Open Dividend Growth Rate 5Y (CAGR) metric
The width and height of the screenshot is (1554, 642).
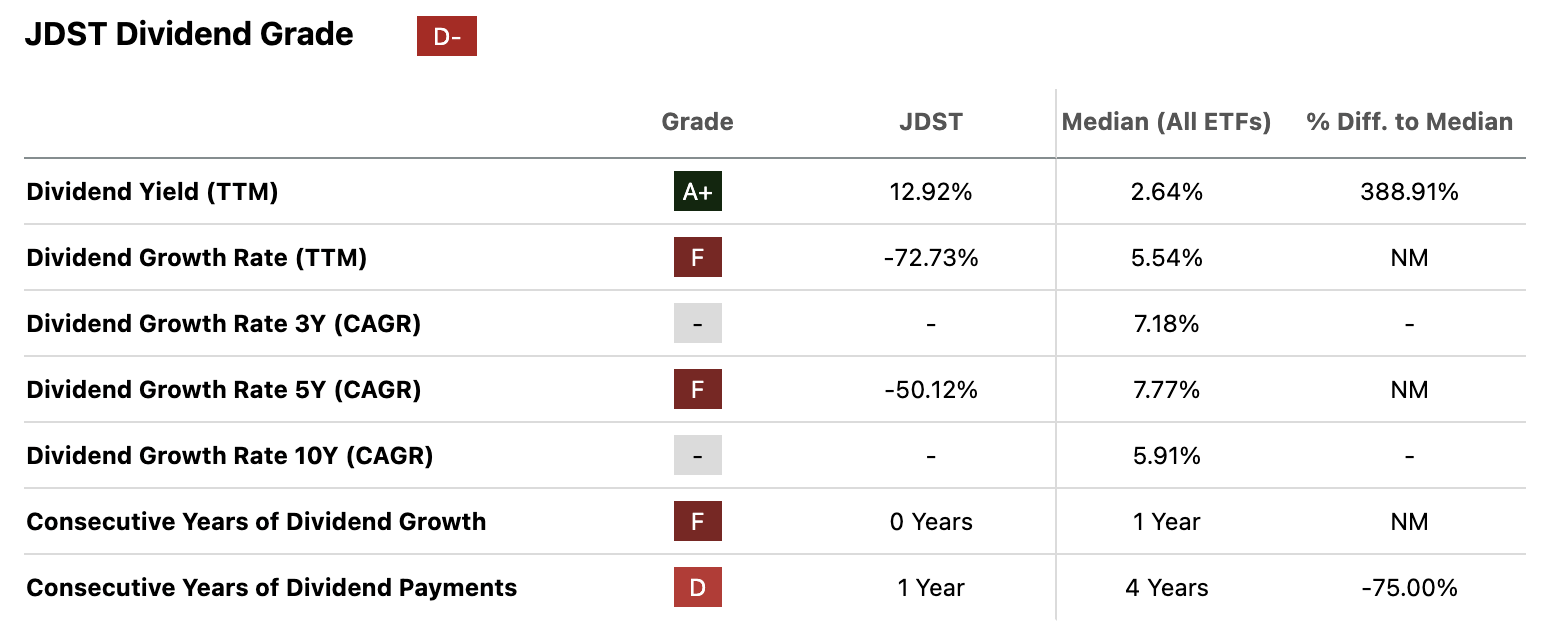tap(224, 390)
